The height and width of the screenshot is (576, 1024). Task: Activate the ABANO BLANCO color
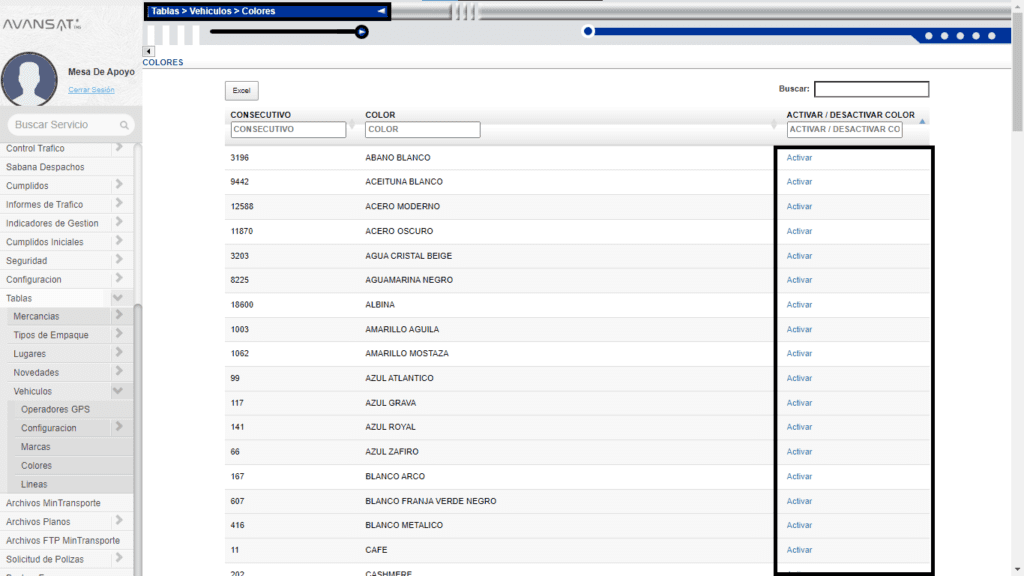799,158
